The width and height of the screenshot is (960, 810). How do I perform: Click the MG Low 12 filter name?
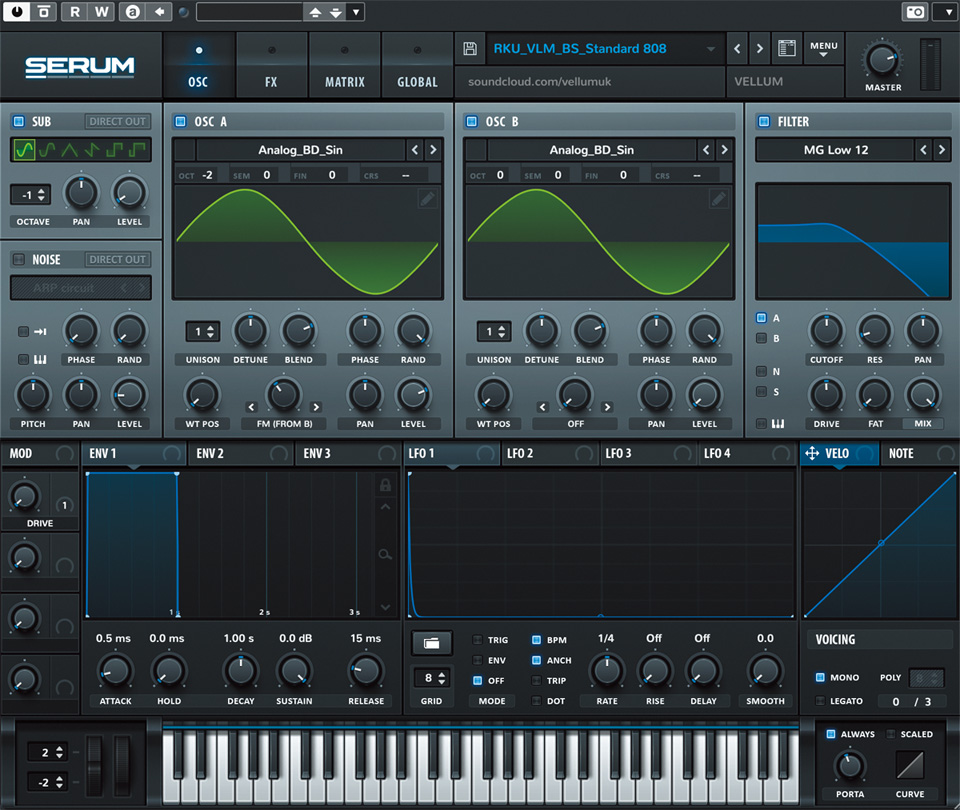(836, 150)
